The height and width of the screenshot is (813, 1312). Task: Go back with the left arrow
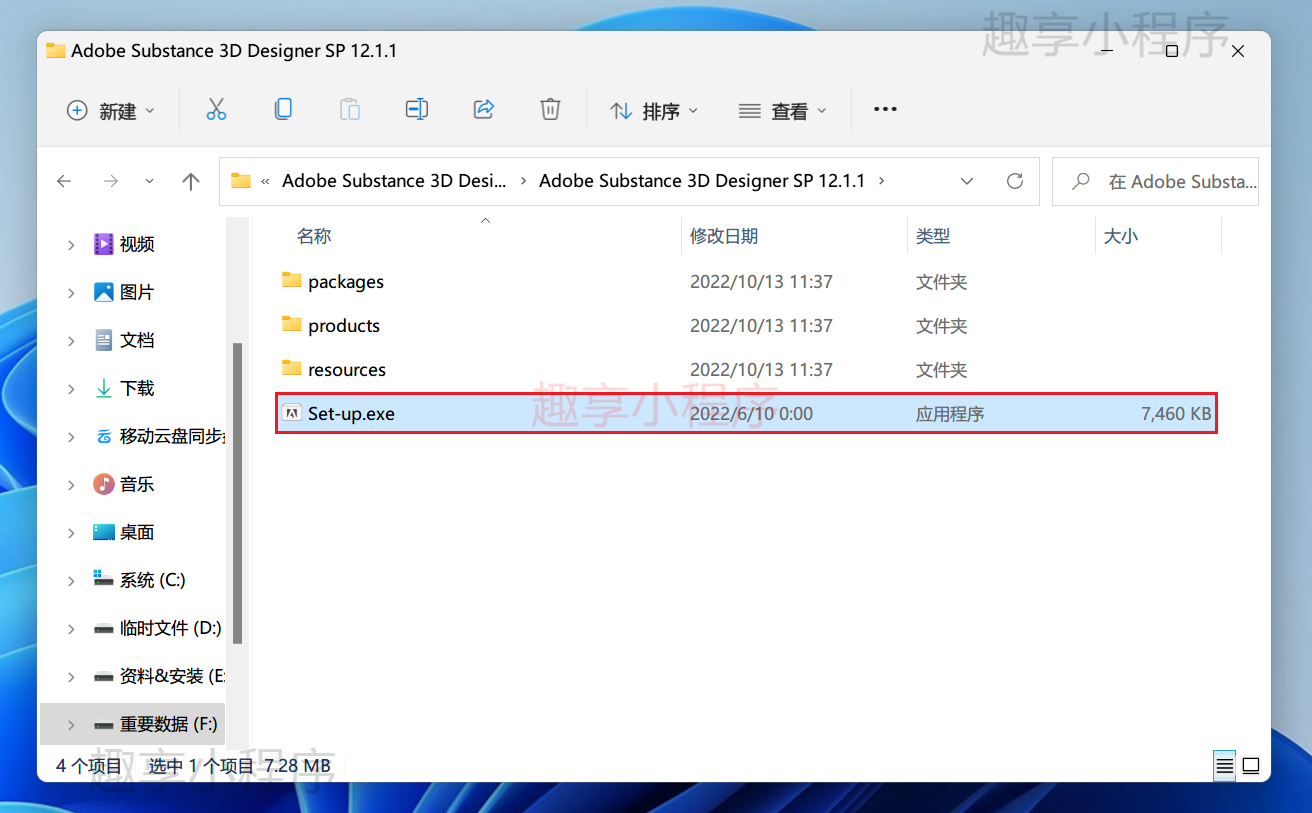[64, 181]
